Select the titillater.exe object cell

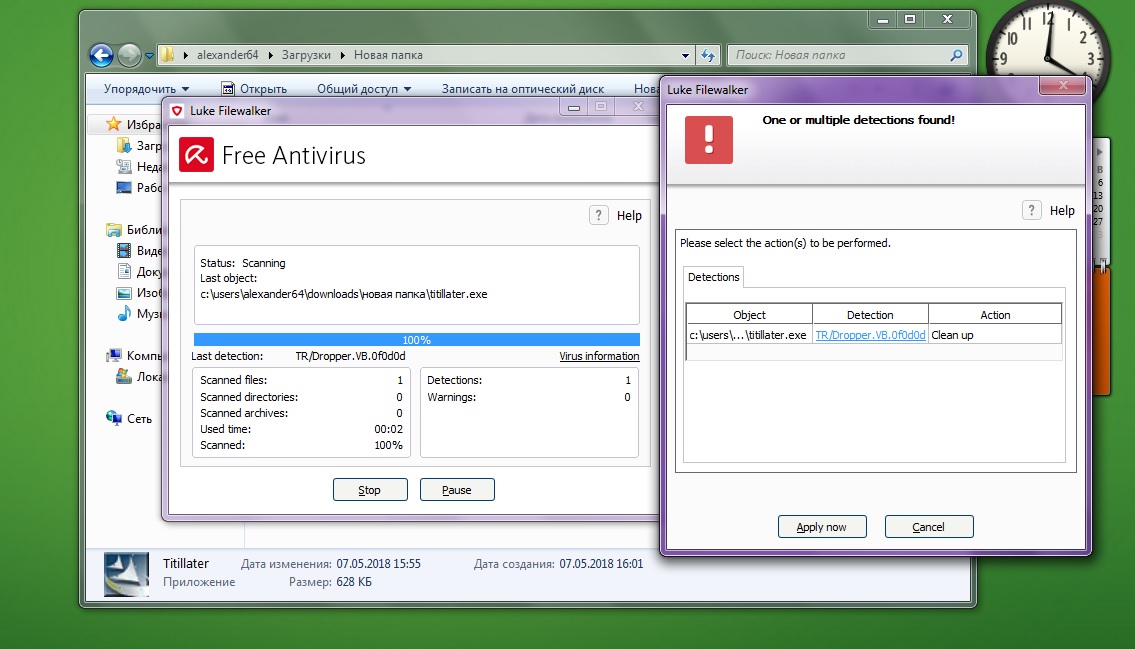pos(749,335)
